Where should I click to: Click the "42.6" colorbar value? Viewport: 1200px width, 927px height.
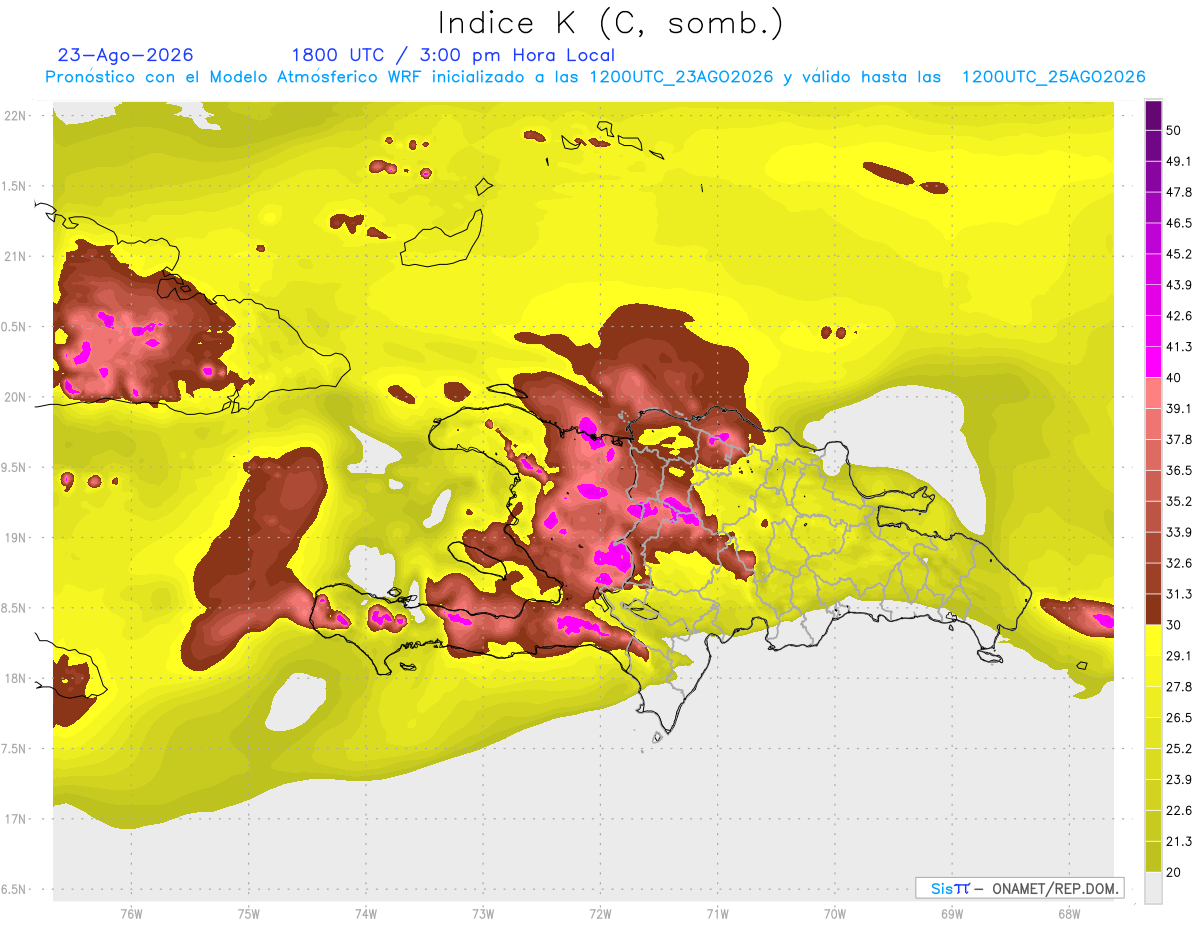point(1179,316)
